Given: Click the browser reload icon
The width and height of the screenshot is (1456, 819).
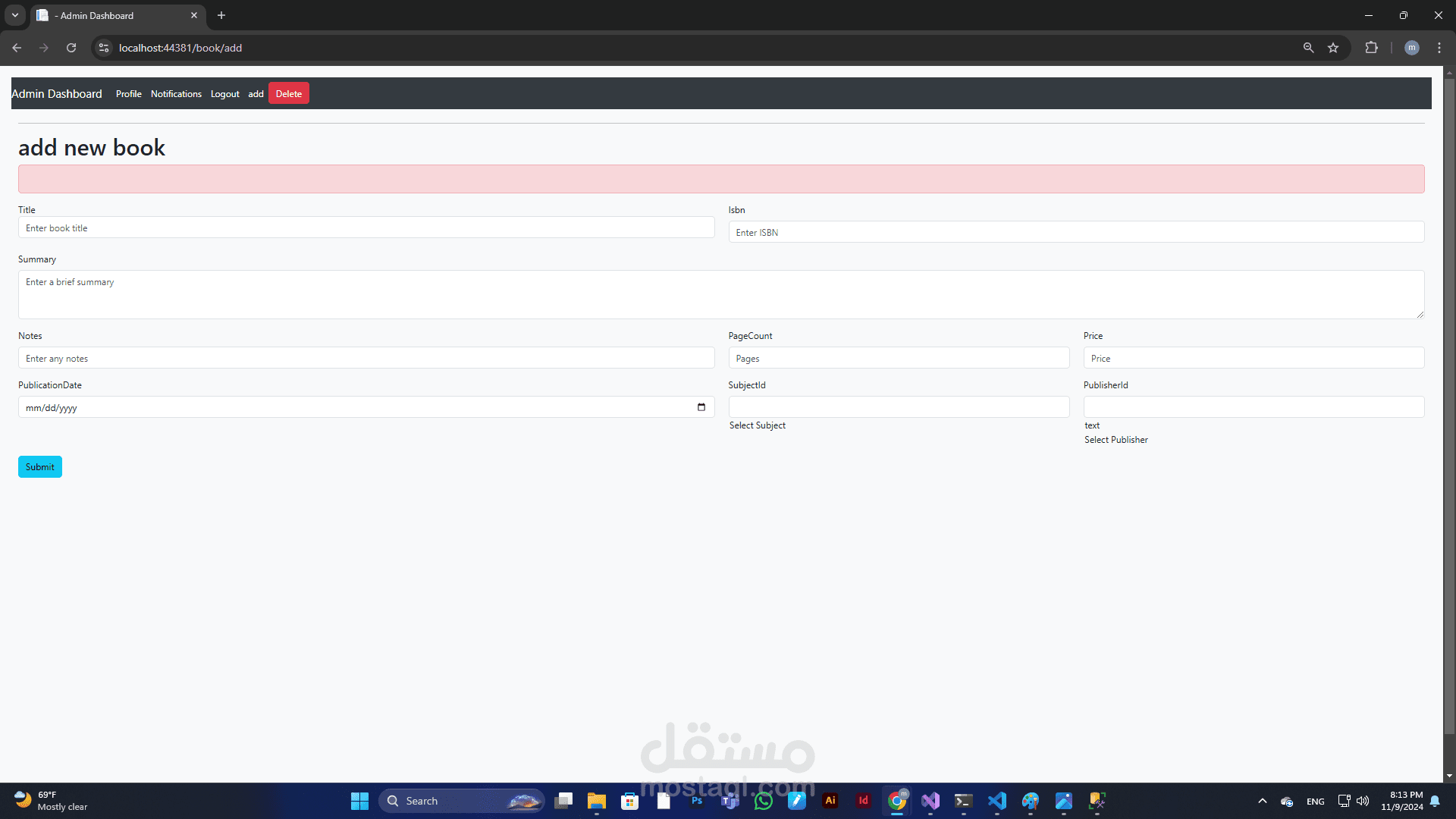Looking at the screenshot, I should 71,48.
